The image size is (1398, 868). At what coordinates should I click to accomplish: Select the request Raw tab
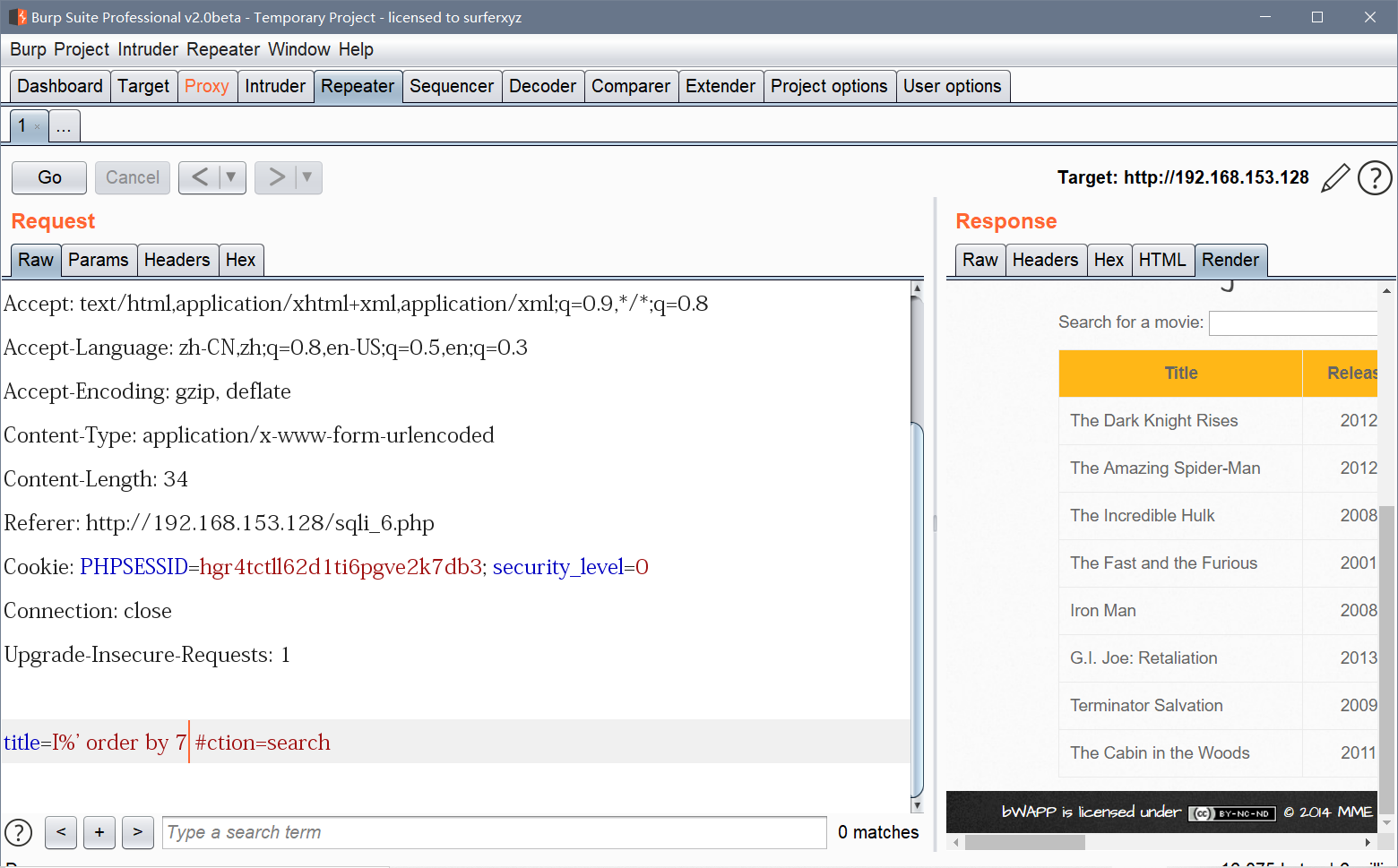coord(36,260)
